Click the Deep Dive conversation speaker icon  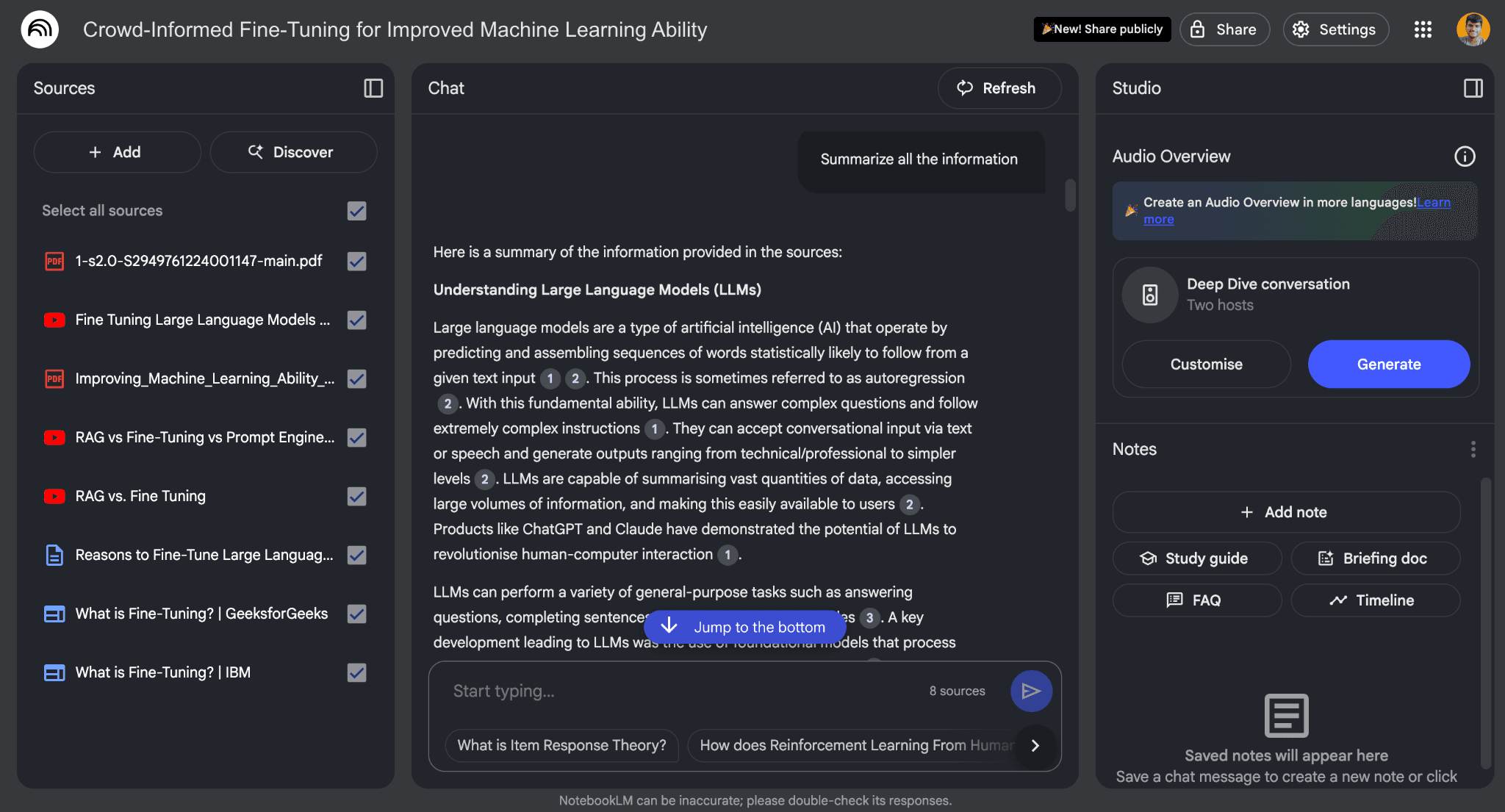[1150, 295]
